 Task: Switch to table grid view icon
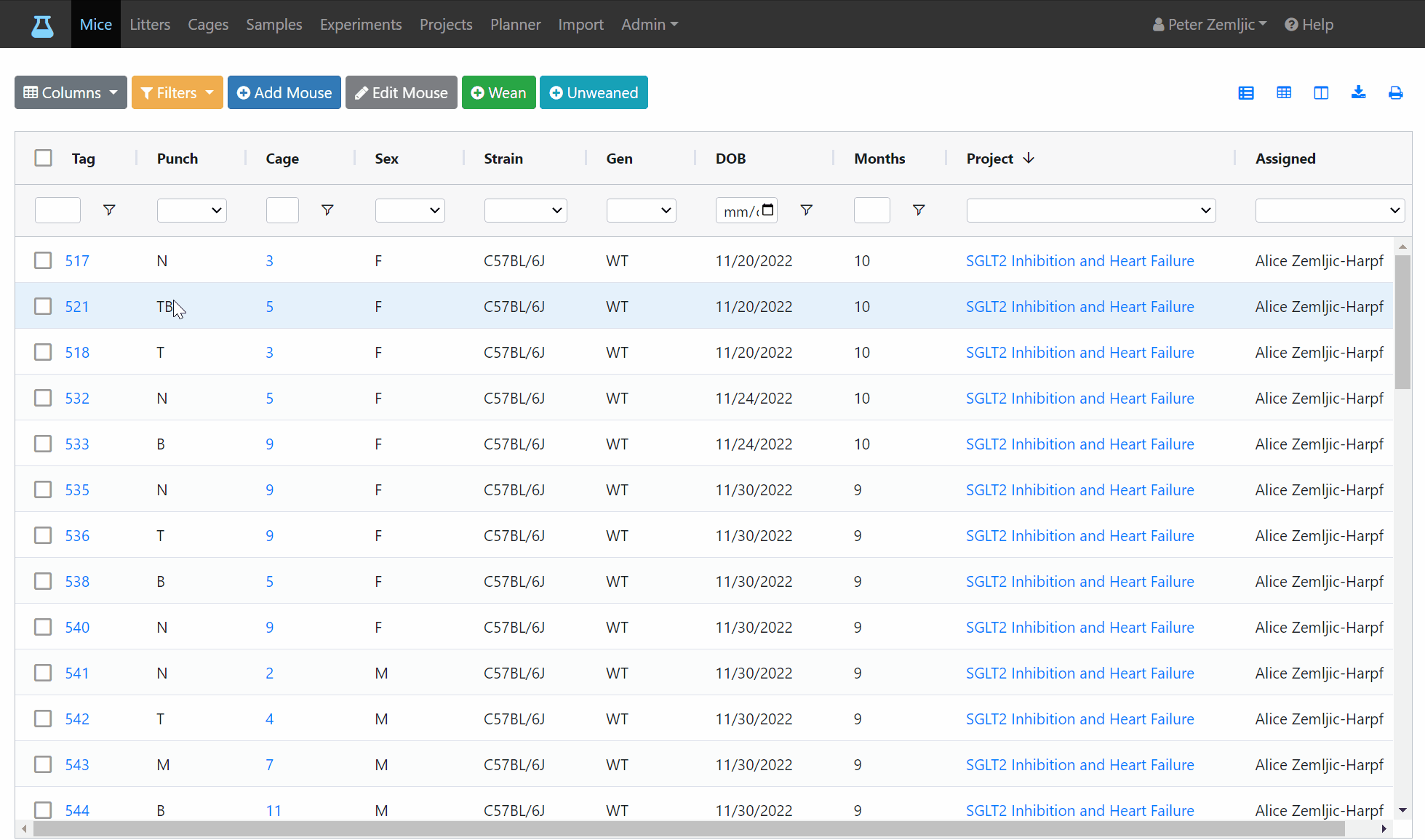(x=1284, y=93)
